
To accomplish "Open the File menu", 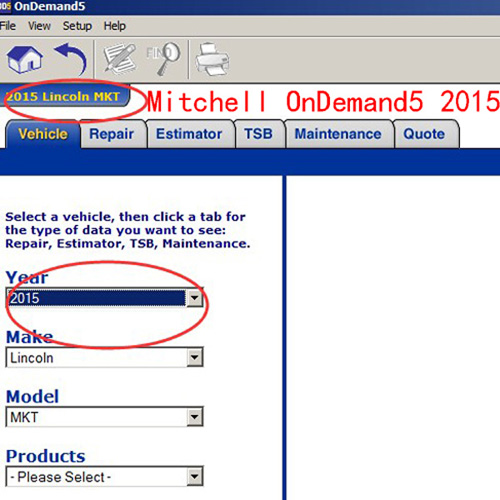I will click(7, 26).
